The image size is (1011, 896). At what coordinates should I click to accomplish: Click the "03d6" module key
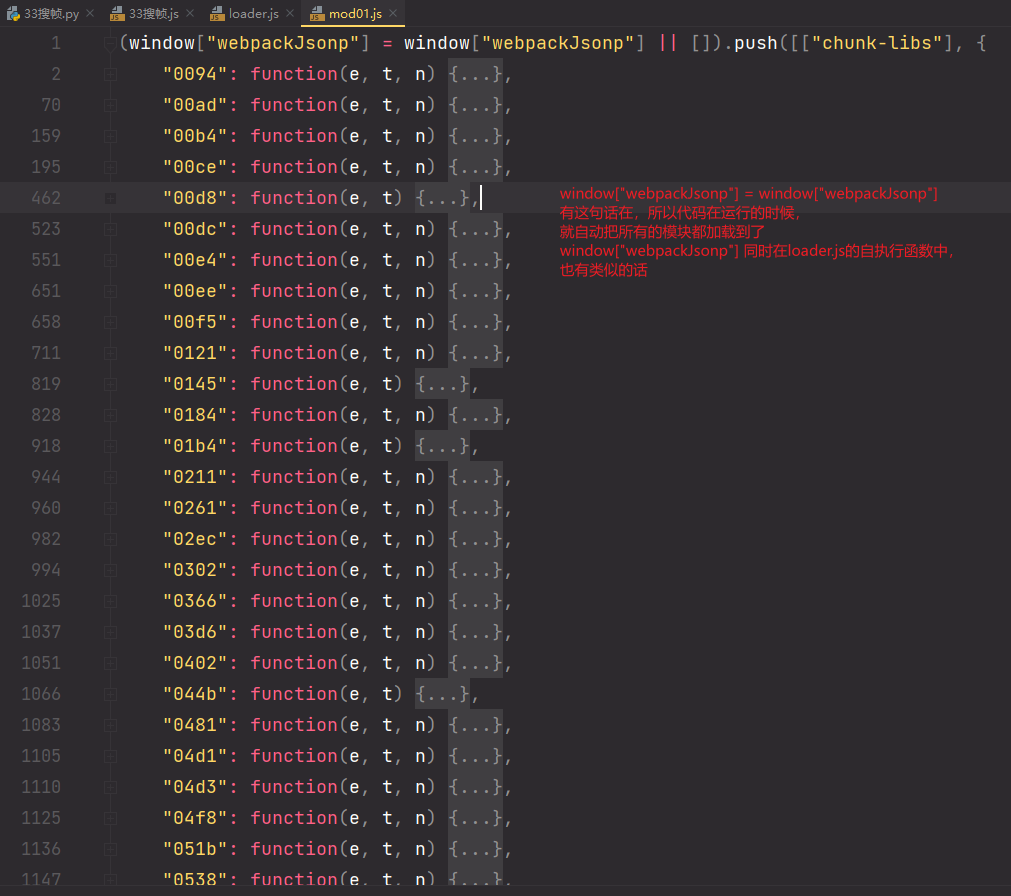coord(195,632)
